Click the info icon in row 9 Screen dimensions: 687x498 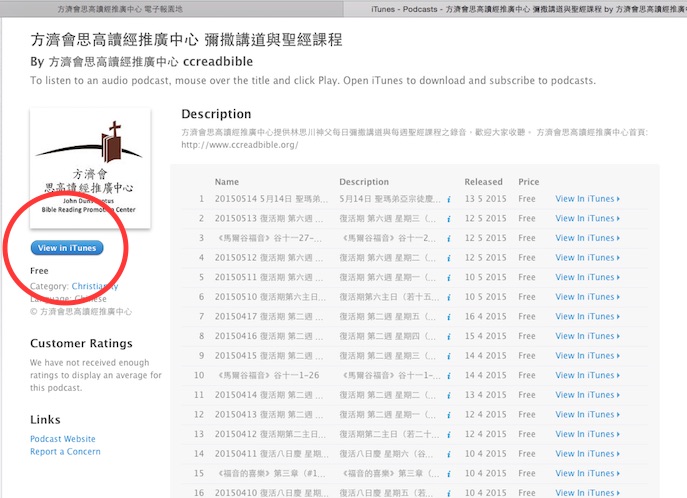tap(449, 356)
